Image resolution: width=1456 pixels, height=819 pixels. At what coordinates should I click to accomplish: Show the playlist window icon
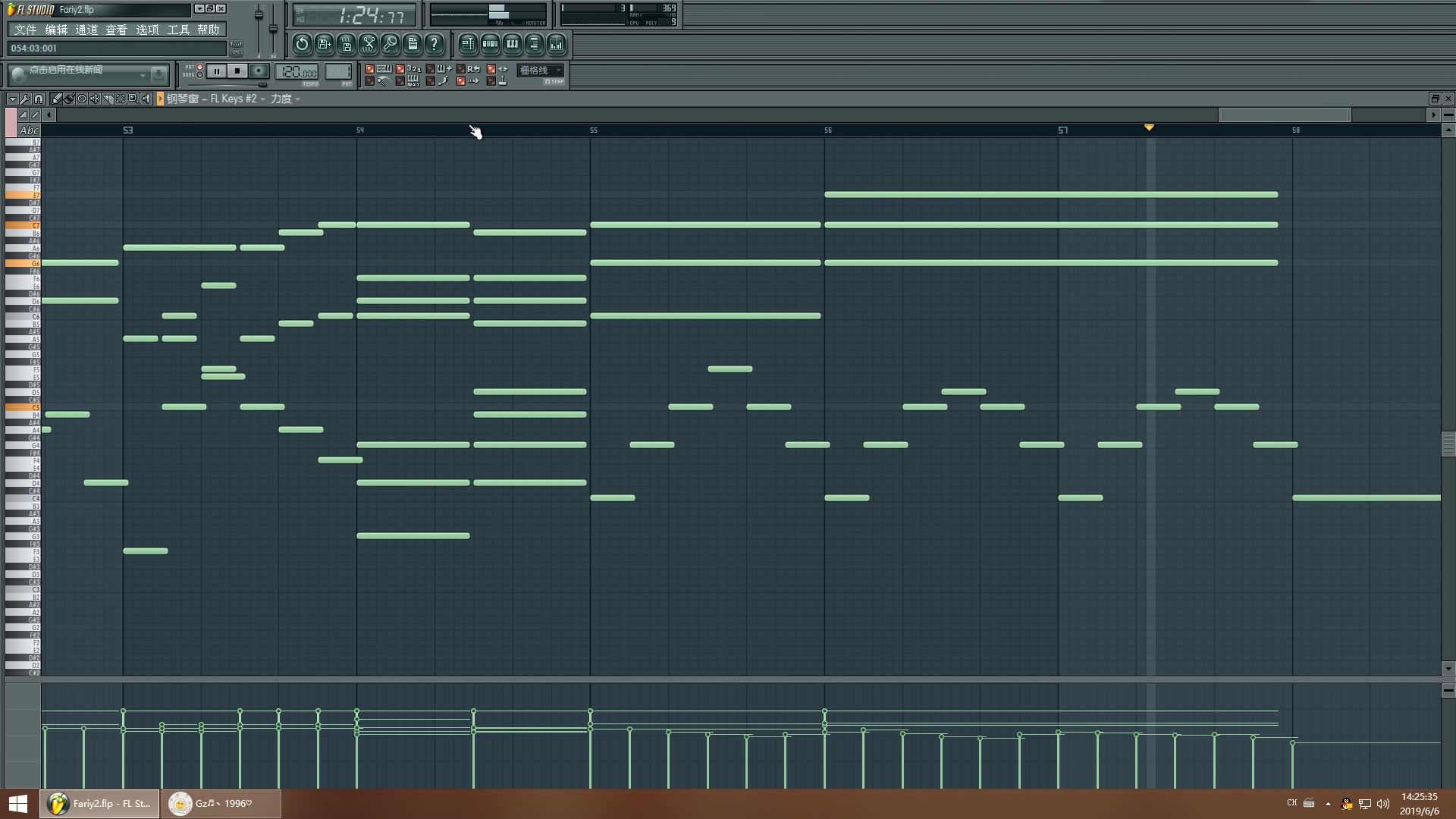coord(468,44)
